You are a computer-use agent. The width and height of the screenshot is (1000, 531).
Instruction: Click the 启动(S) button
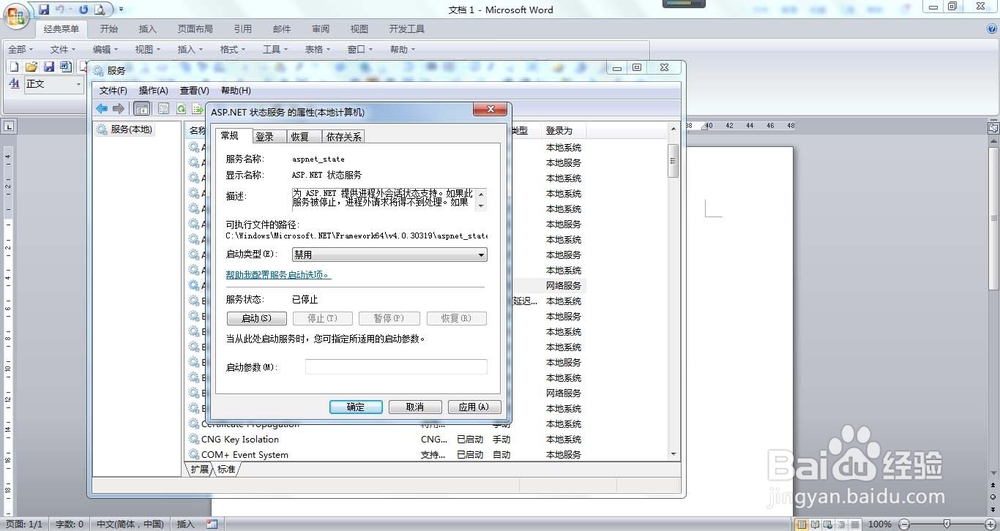tap(256, 318)
